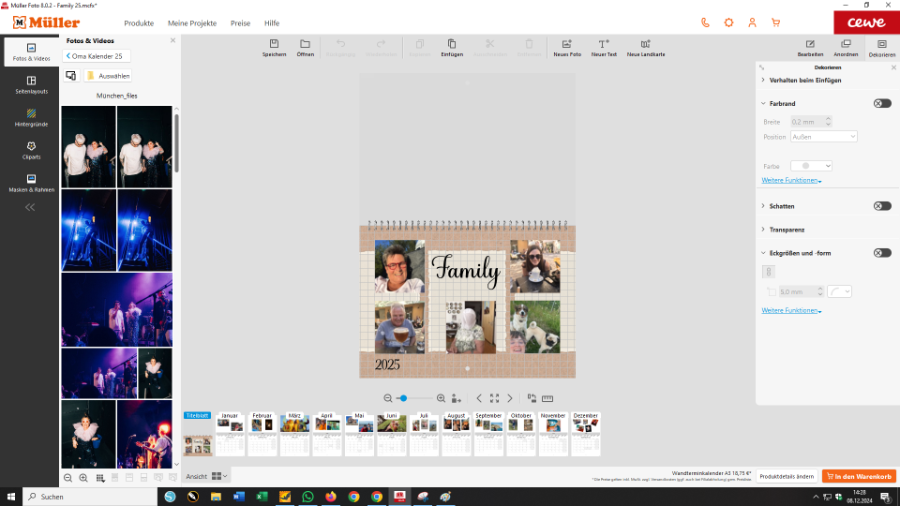Open the Hintergründe backgrounds panel
The height and width of the screenshot is (506, 900).
pyautogui.click(x=31, y=117)
